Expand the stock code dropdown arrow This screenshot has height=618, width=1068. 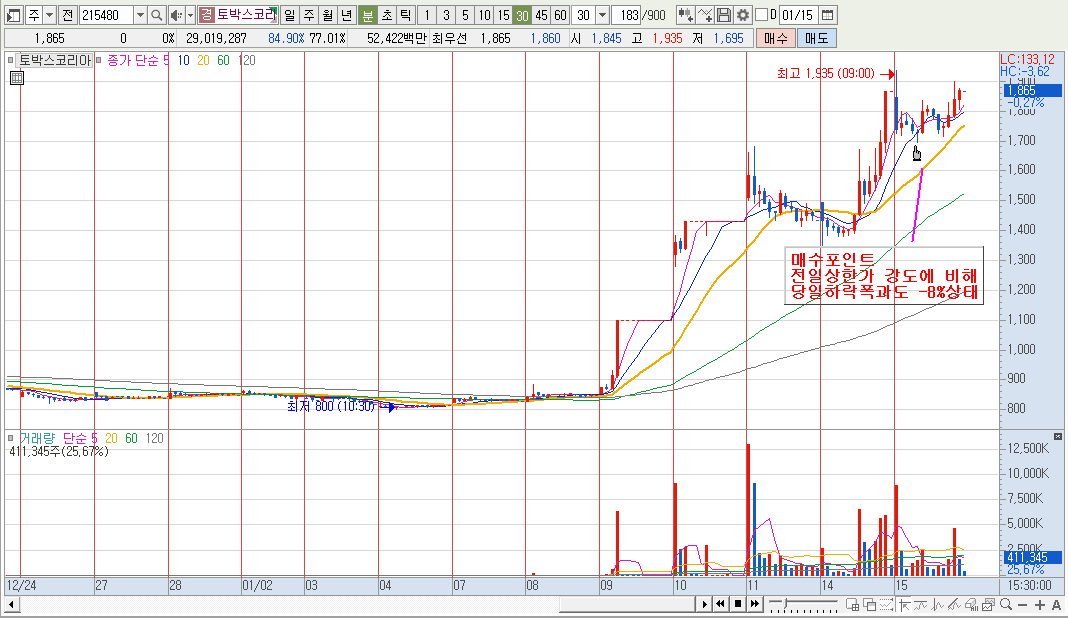tap(139, 15)
